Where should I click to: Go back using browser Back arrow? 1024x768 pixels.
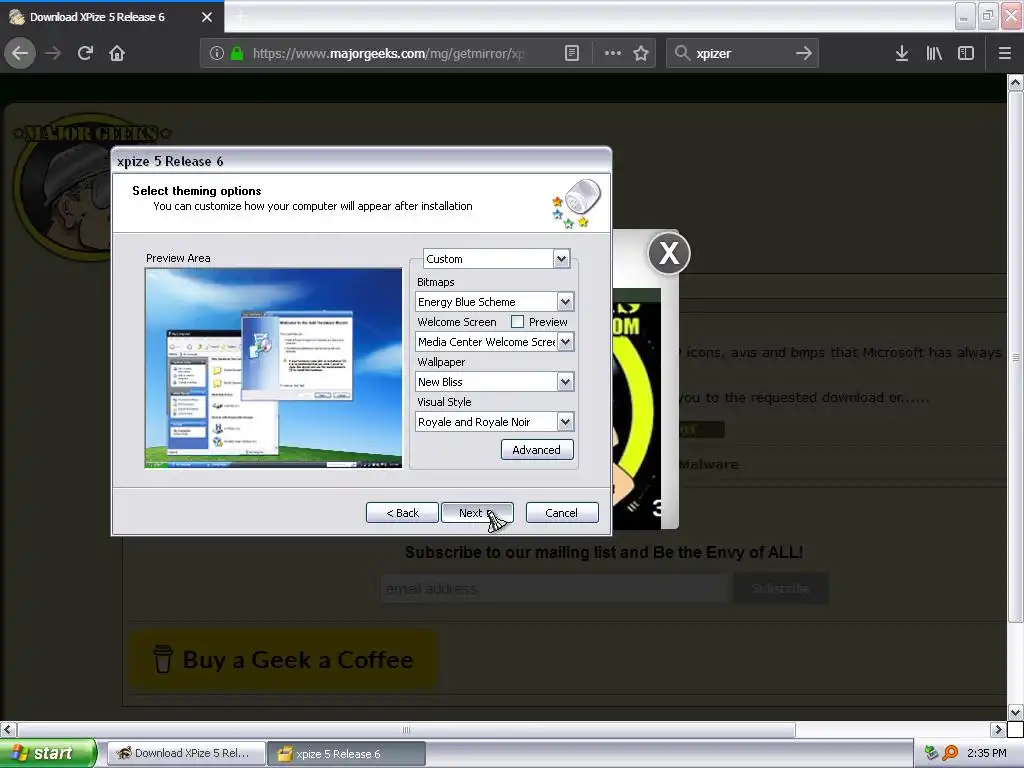[x=20, y=53]
